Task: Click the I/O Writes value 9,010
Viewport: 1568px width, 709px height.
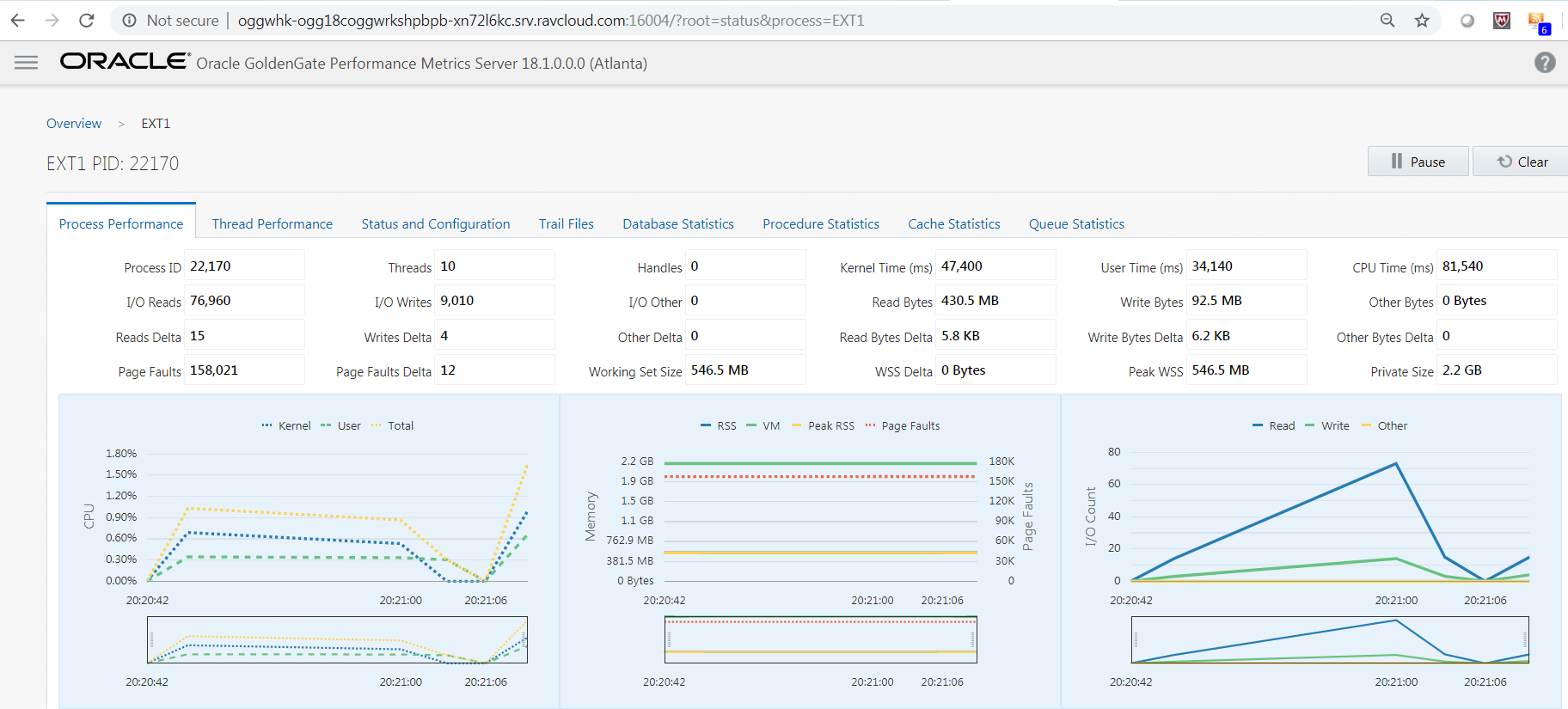Action: tap(494, 301)
